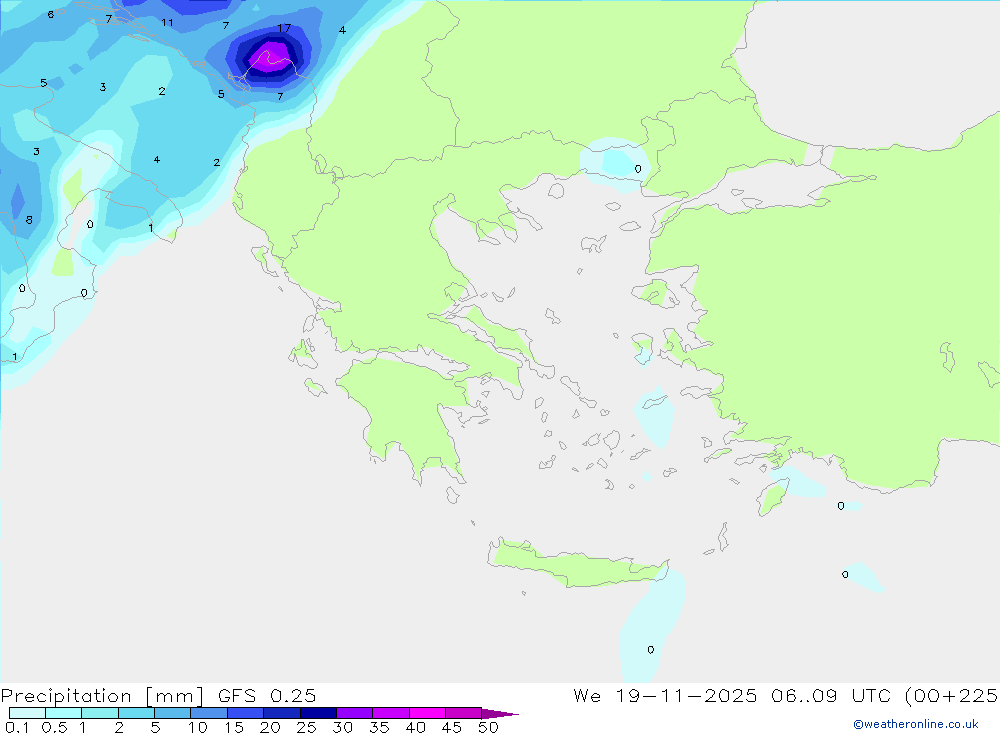Click the island of Crete on the map
The image size is (1000, 733).
click(x=577, y=564)
